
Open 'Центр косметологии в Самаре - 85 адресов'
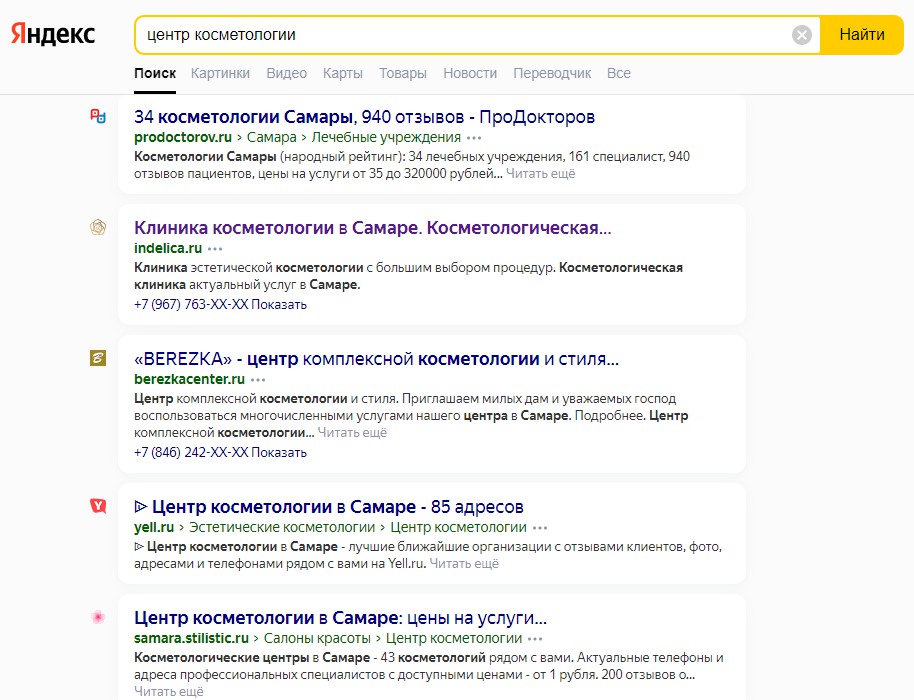tap(329, 507)
